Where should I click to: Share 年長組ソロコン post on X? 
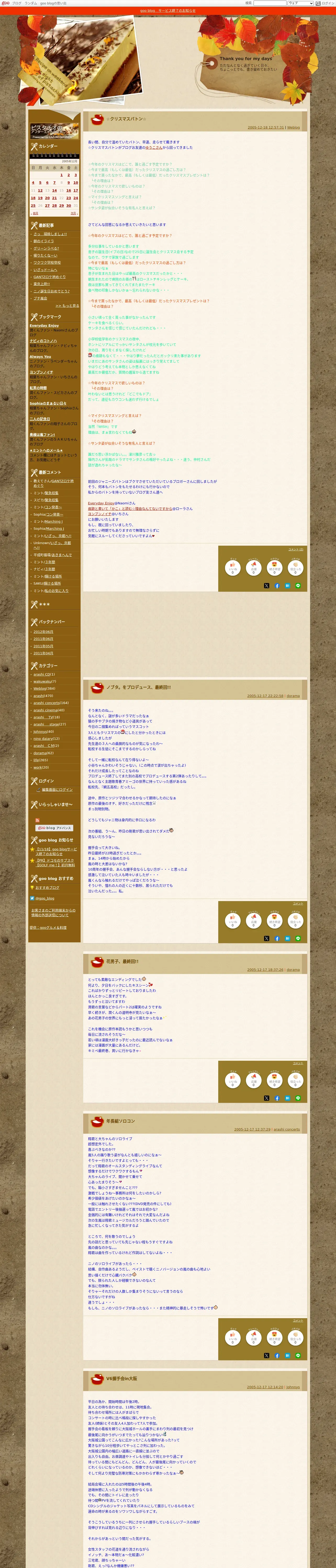[x=266, y=1356]
